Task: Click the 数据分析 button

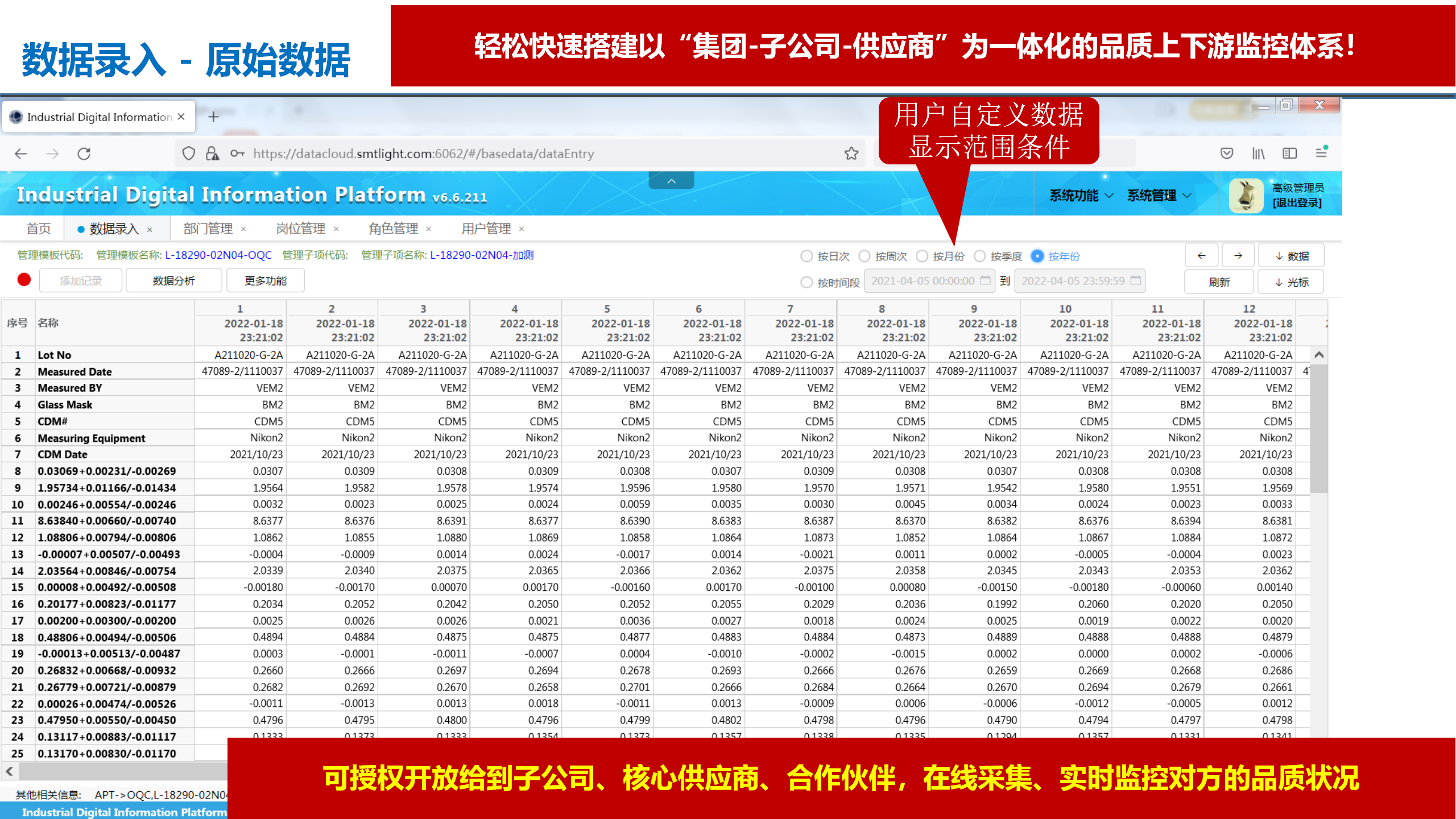Action: [x=173, y=281]
